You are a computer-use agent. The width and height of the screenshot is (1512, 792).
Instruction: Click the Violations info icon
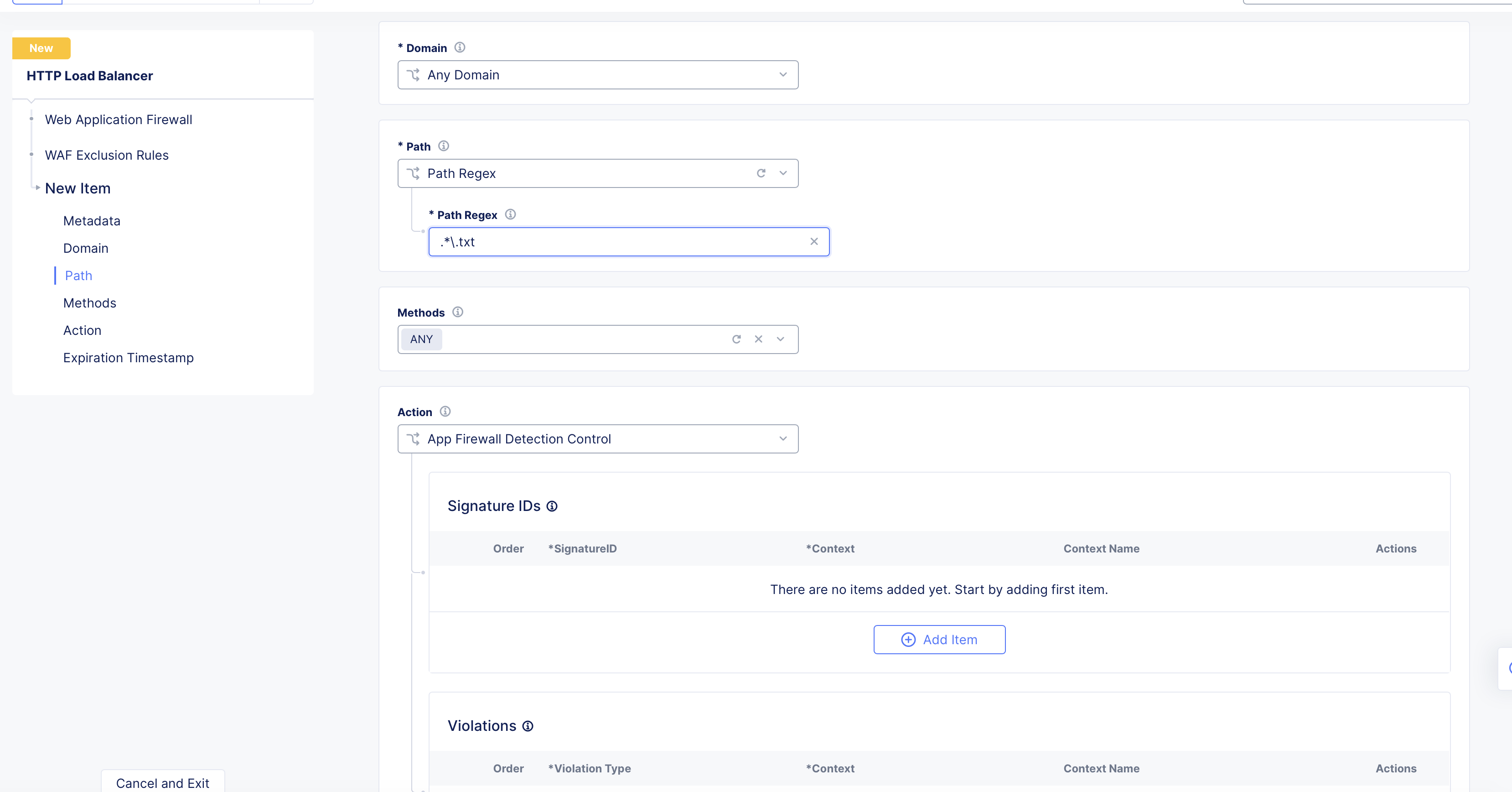click(528, 726)
